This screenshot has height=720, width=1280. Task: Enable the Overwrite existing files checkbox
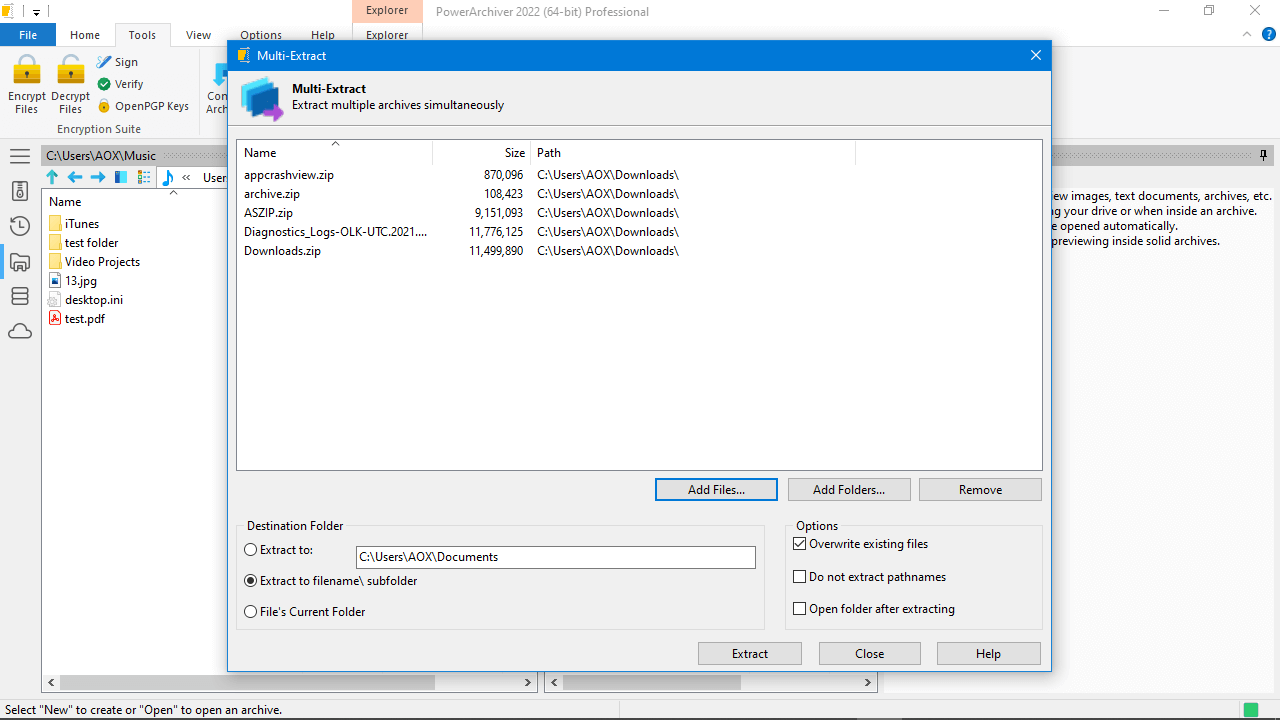[x=799, y=543]
